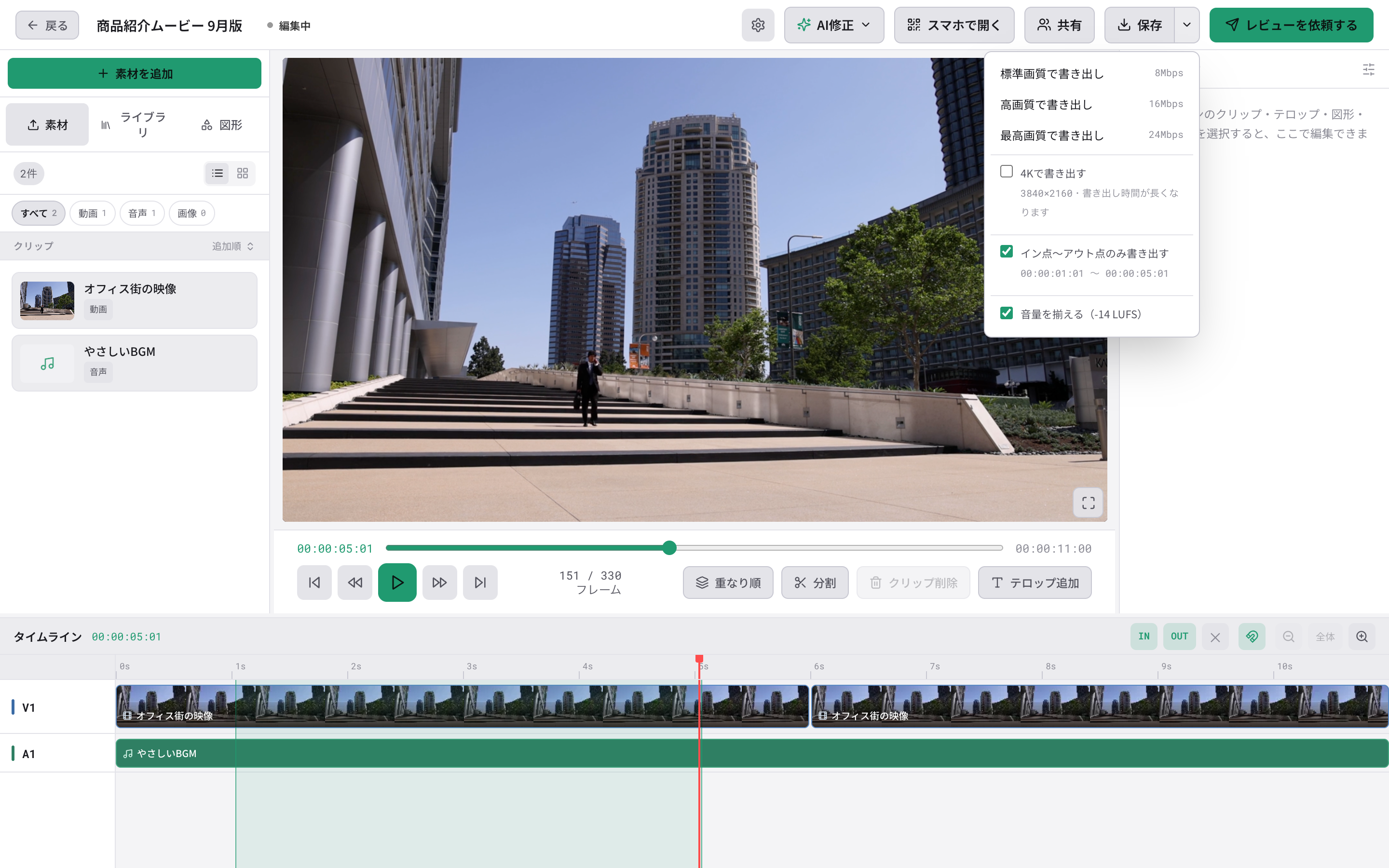The width and height of the screenshot is (1389, 868).
Task: Choose 最高画質で書き出し option
Action: 1092,136
